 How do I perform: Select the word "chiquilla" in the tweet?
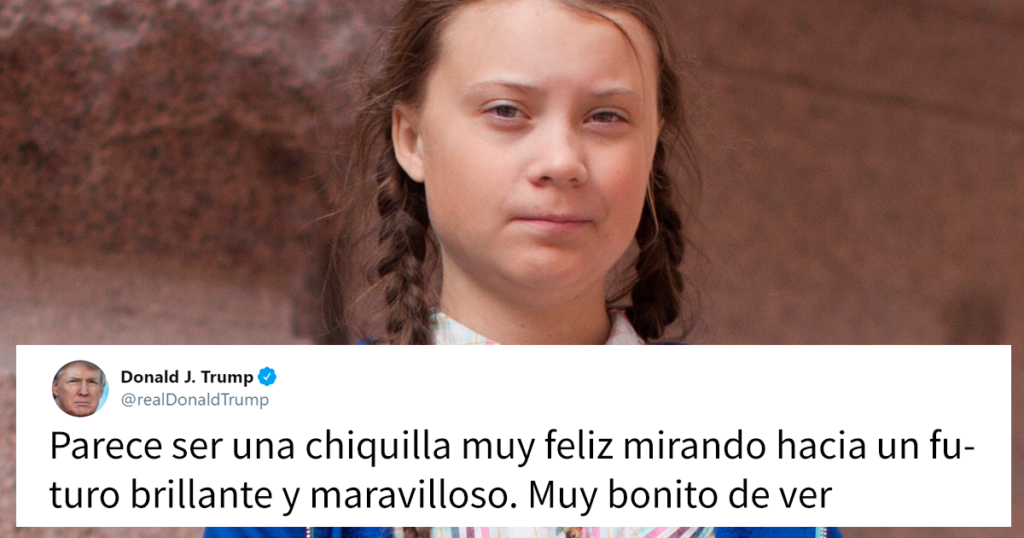pyautogui.click(x=379, y=447)
